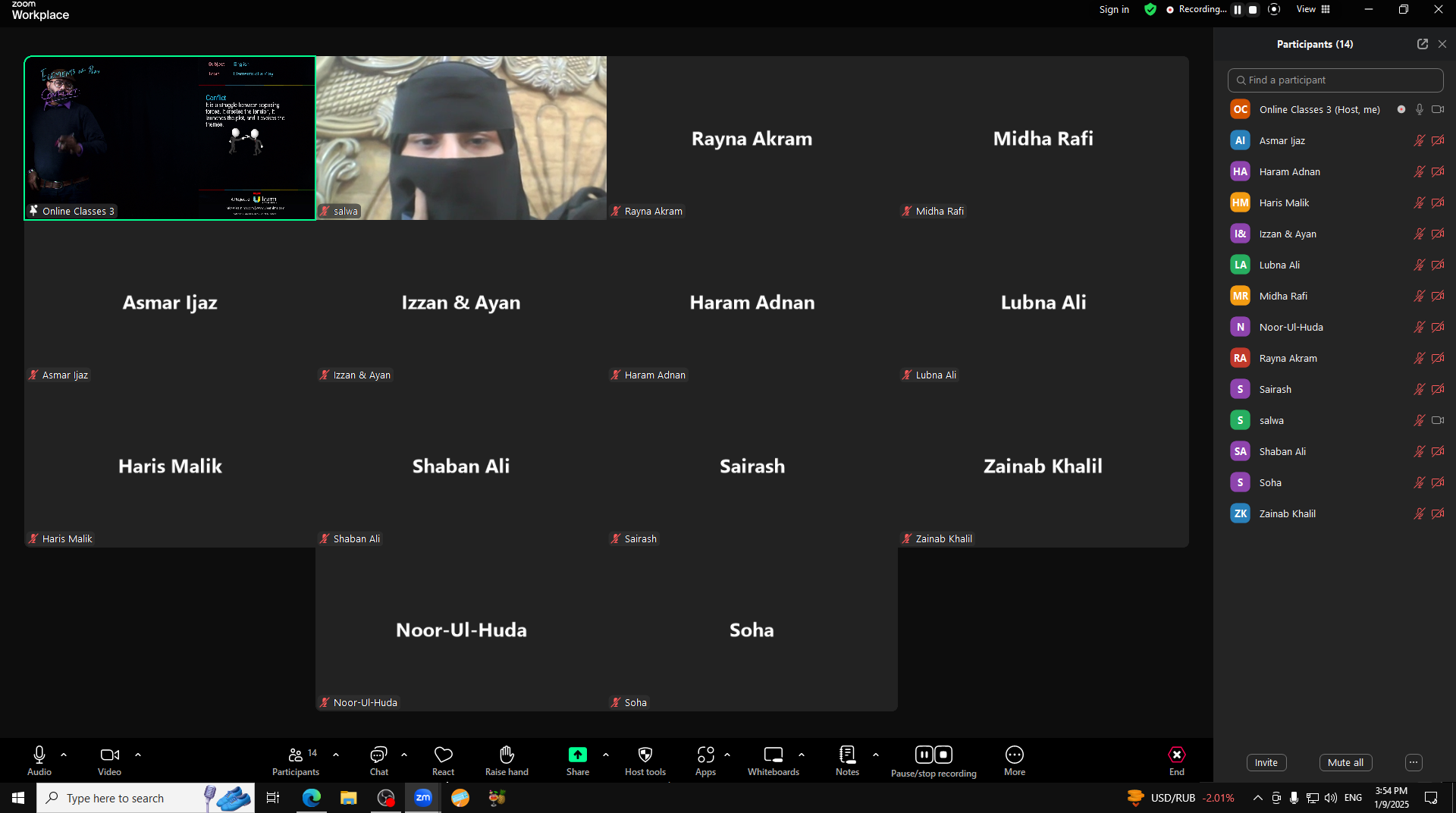Click the Zoom icon on the taskbar
The image size is (1456, 813).
pyautogui.click(x=423, y=798)
